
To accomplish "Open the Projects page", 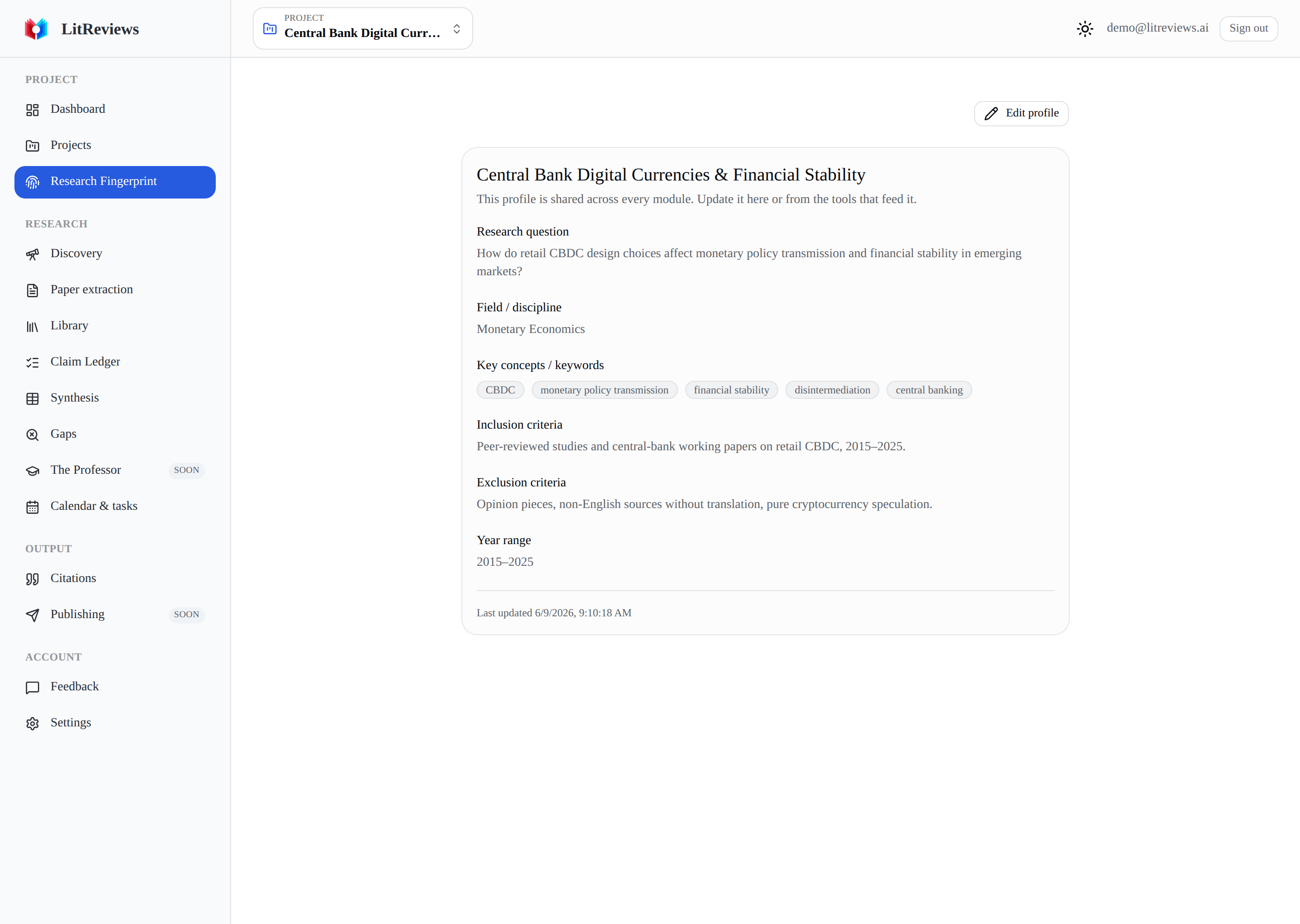I will 115,146.
